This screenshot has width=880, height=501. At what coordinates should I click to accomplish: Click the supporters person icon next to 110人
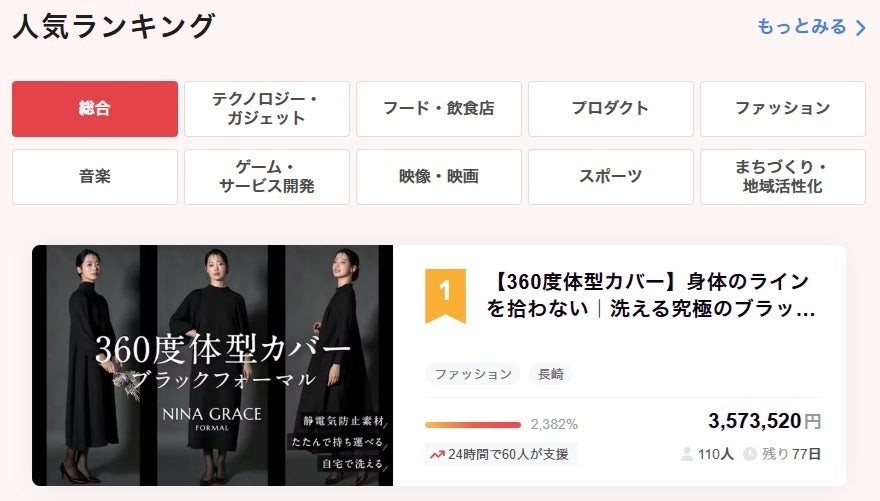(x=687, y=454)
